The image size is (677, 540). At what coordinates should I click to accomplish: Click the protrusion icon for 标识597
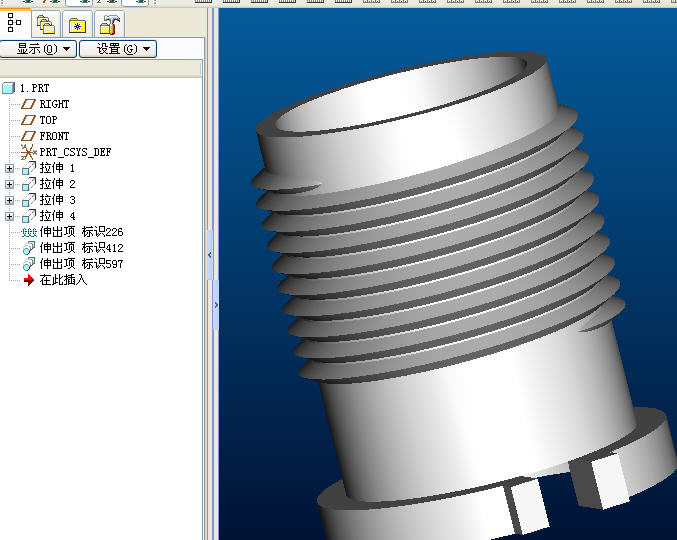point(29,264)
